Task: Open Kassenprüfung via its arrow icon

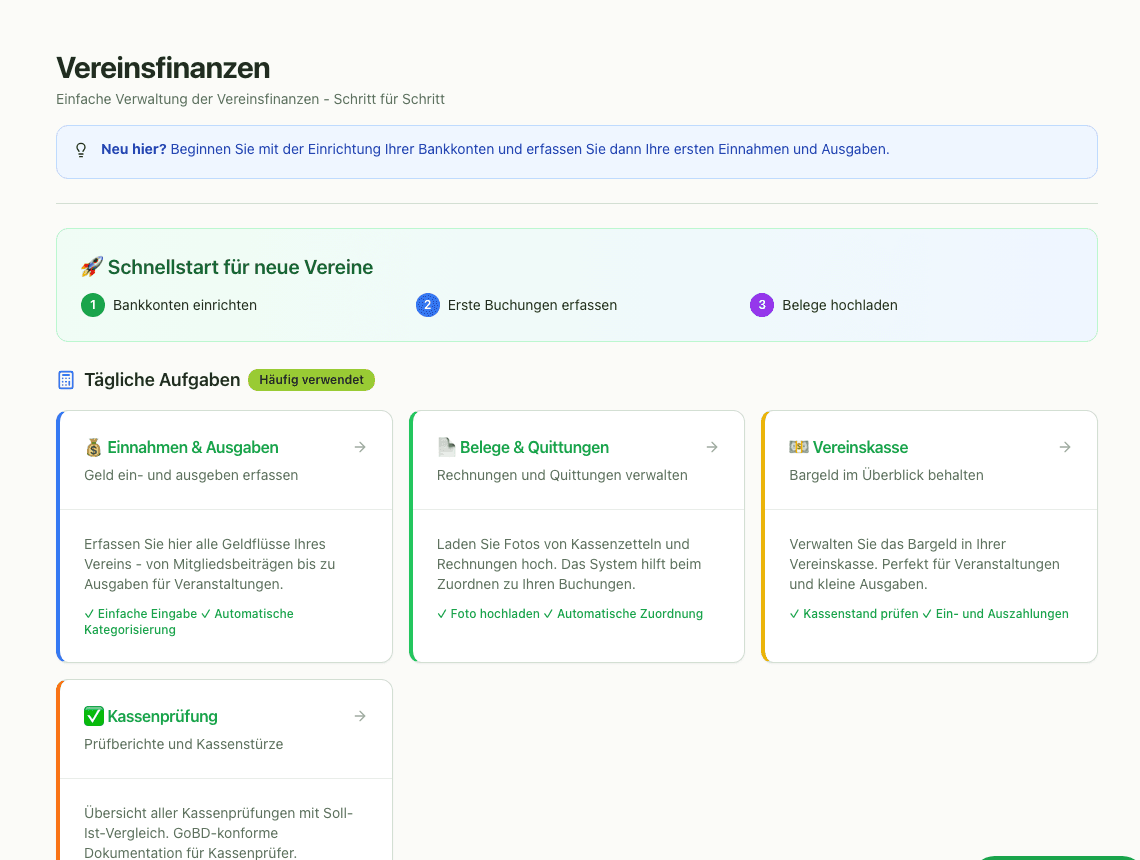Action: 360,716
